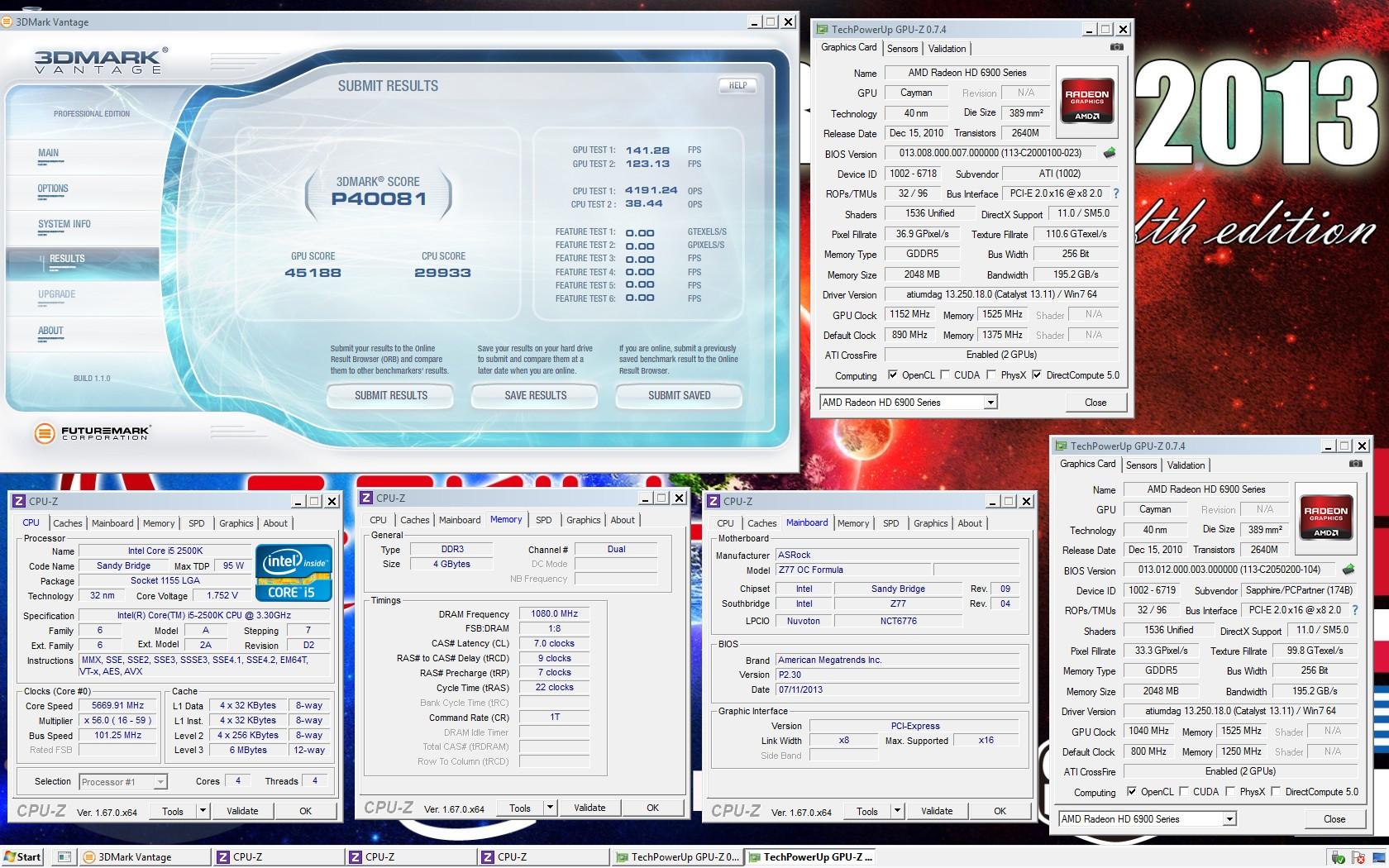
Task: Click the Save Results button
Action: click(x=536, y=396)
